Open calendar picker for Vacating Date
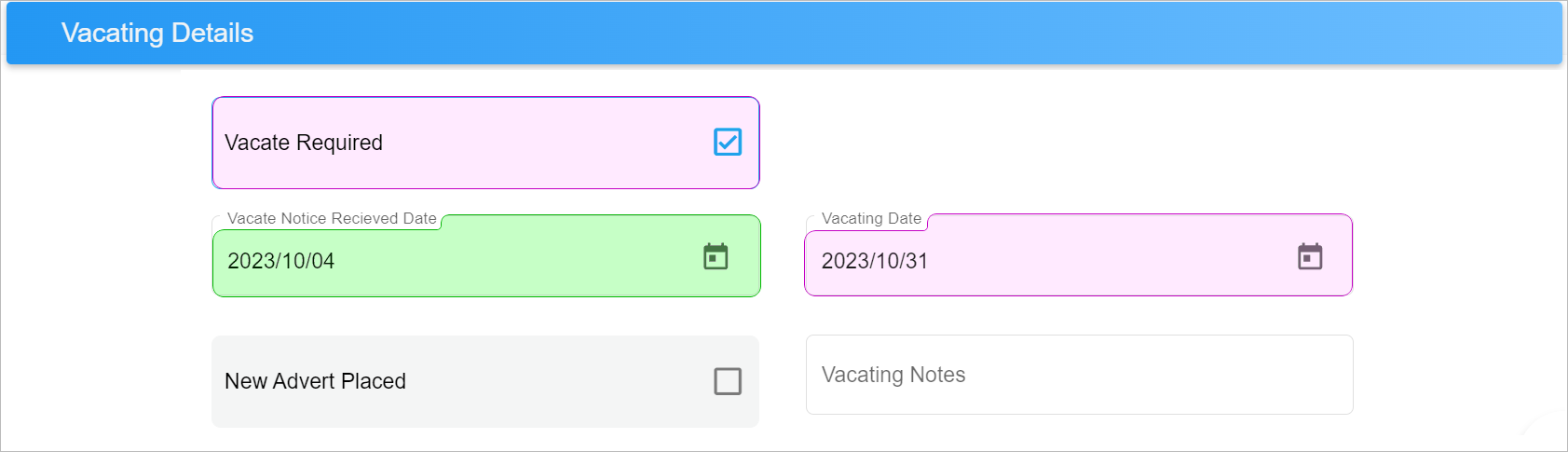Image resolution: width=1568 pixels, height=452 pixels. point(1310,256)
